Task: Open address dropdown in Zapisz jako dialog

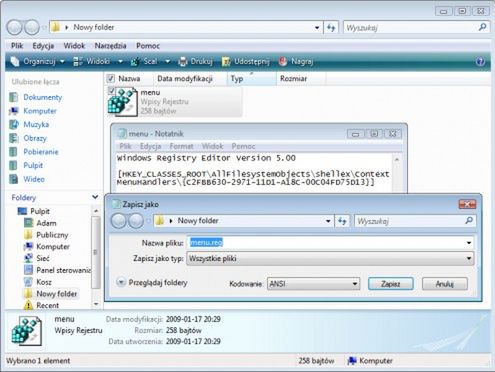Action: tap(328, 221)
